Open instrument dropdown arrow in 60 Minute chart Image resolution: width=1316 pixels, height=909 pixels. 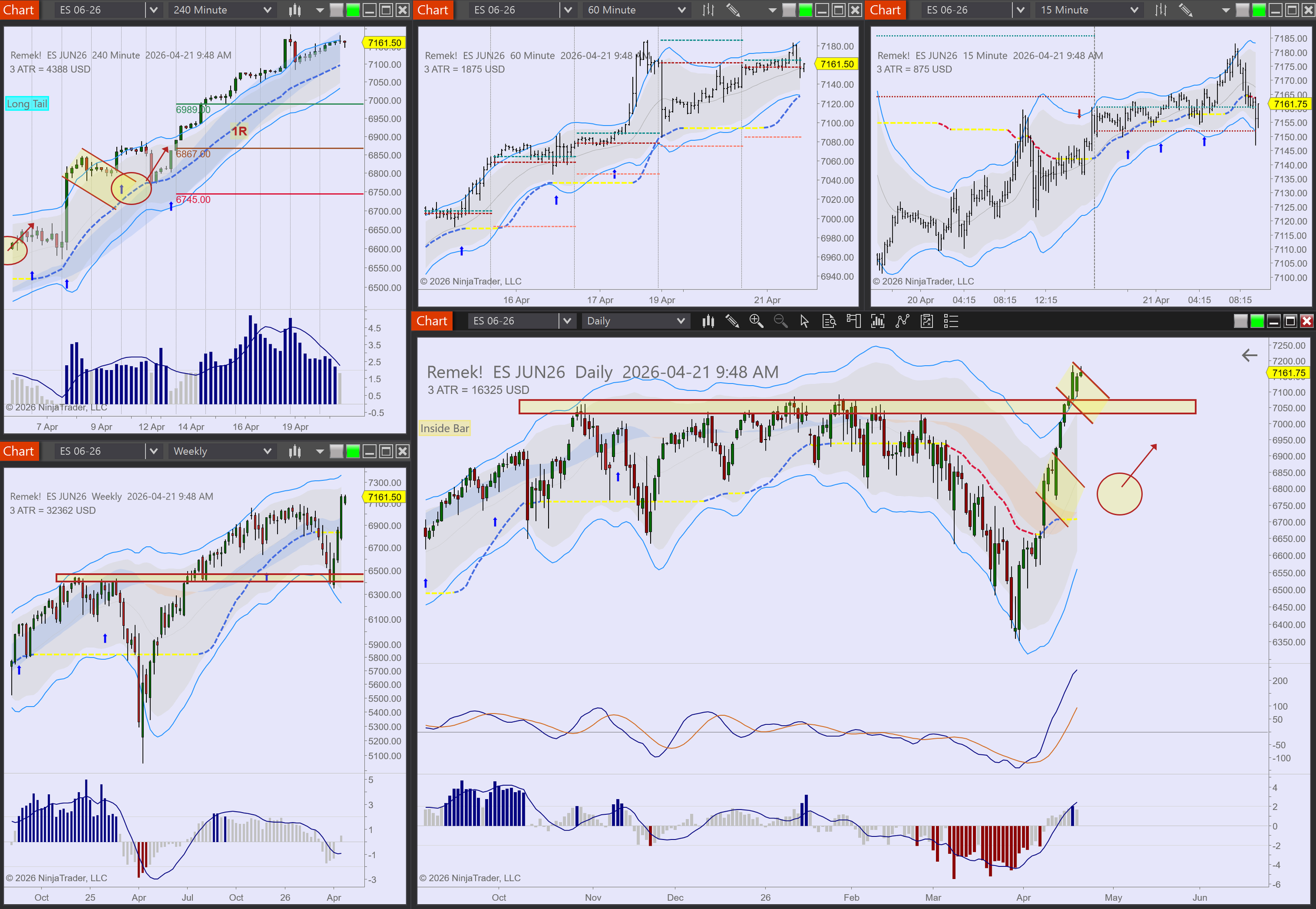coord(568,9)
